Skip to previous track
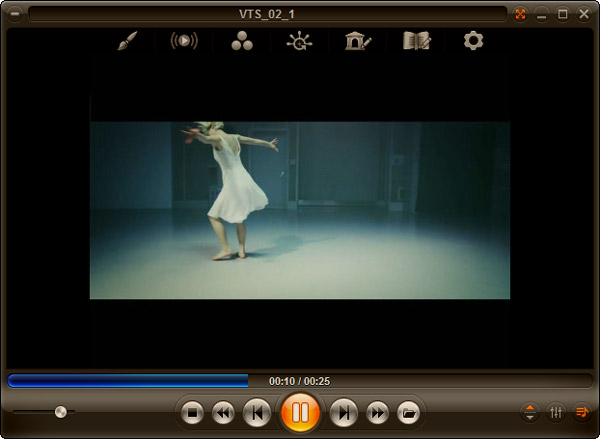Screen dimensions: 600x439 tap(257, 413)
